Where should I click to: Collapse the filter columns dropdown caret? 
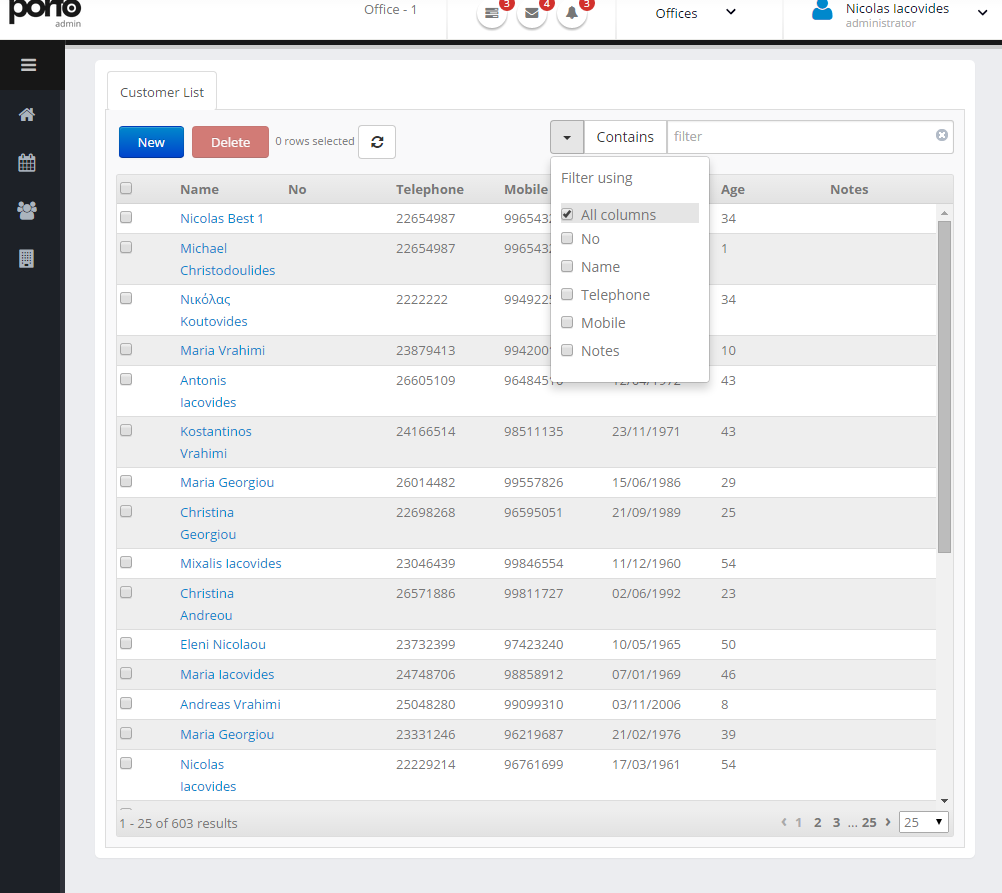click(x=567, y=137)
